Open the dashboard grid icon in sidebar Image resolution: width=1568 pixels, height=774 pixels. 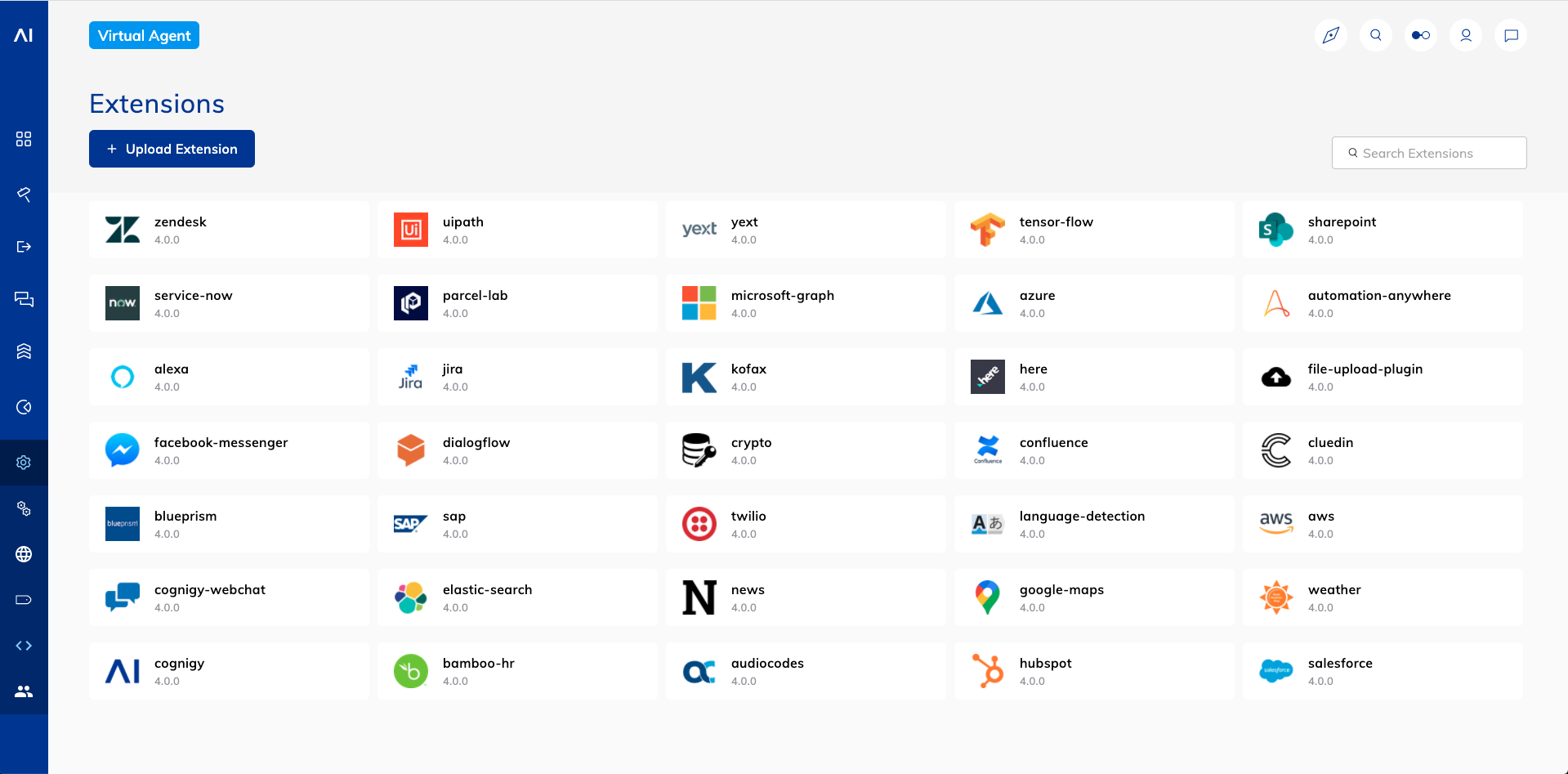point(24,139)
